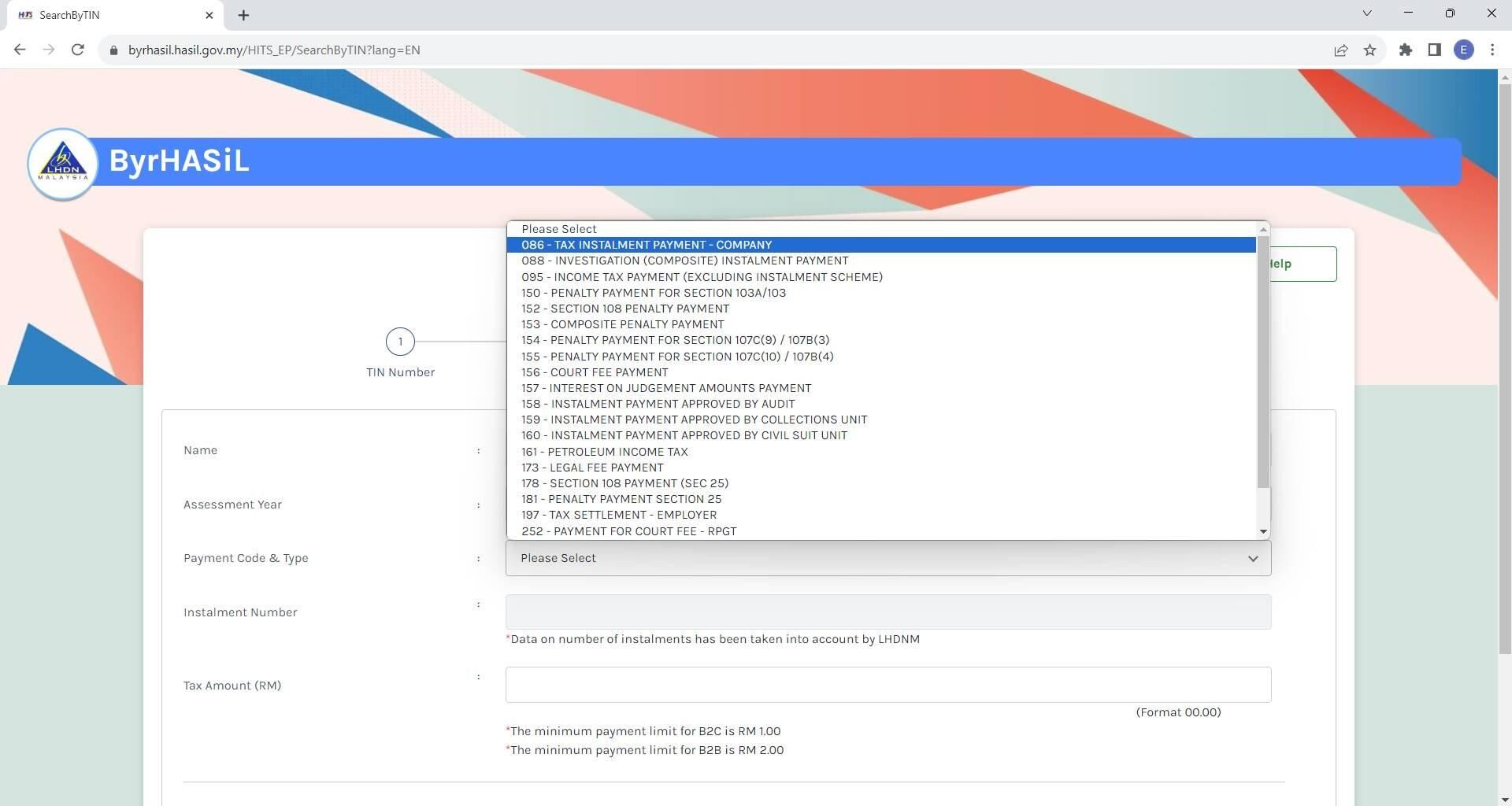Open the Chrome three-dot menu
Image resolution: width=1512 pixels, height=806 pixels.
[1492, 50]
